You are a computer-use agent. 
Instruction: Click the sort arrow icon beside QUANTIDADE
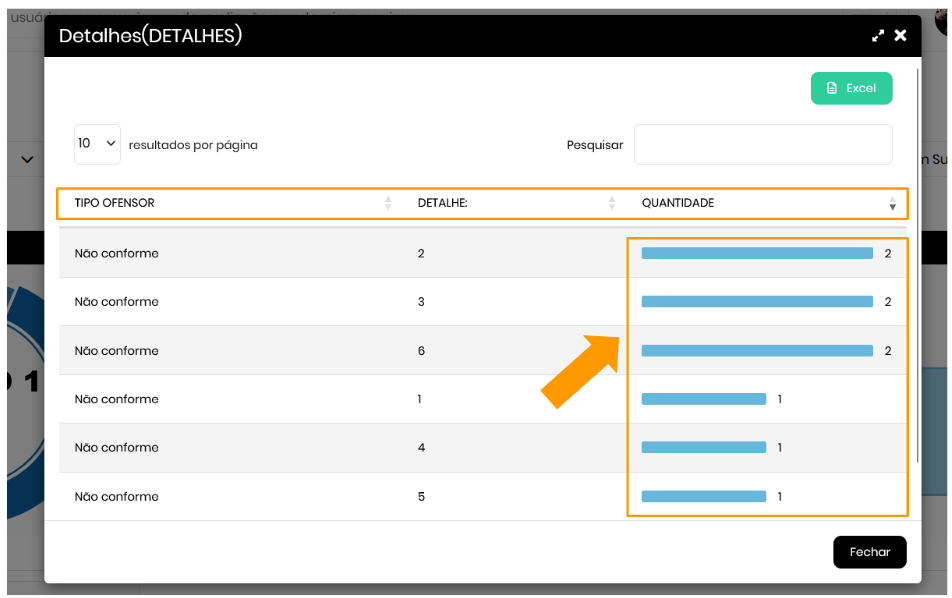[892, 204]
